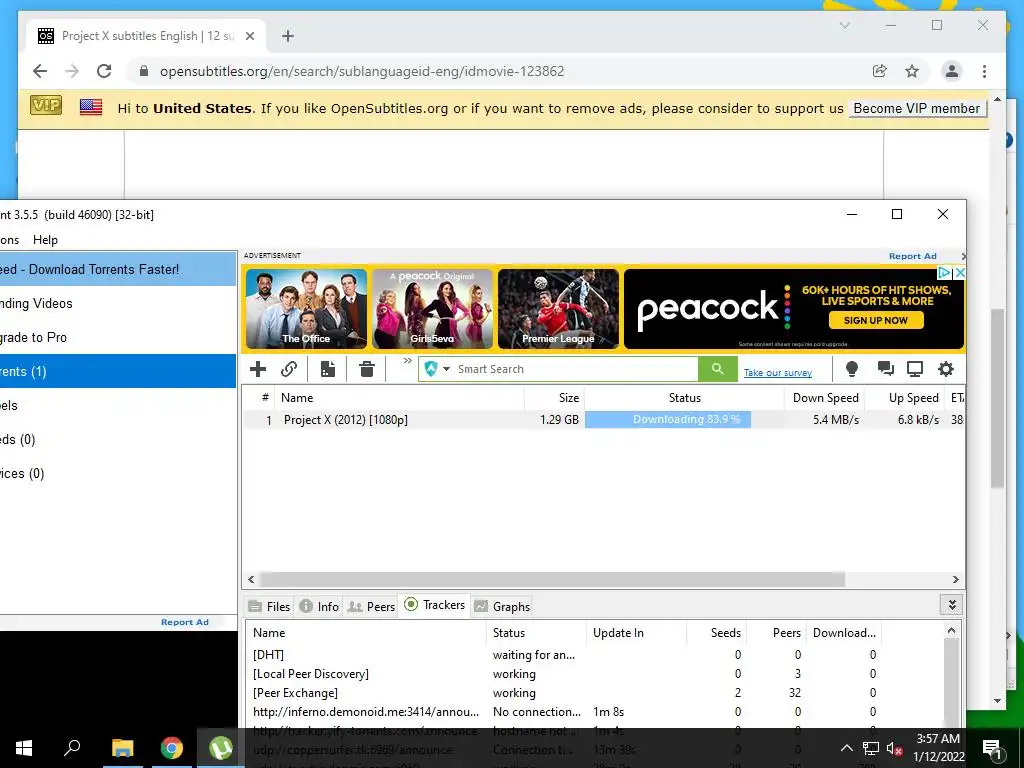The image size is (1024, 768).
Task: Click the chat bubbles icon in uTorrent toolbar
Action: point(886,369)
